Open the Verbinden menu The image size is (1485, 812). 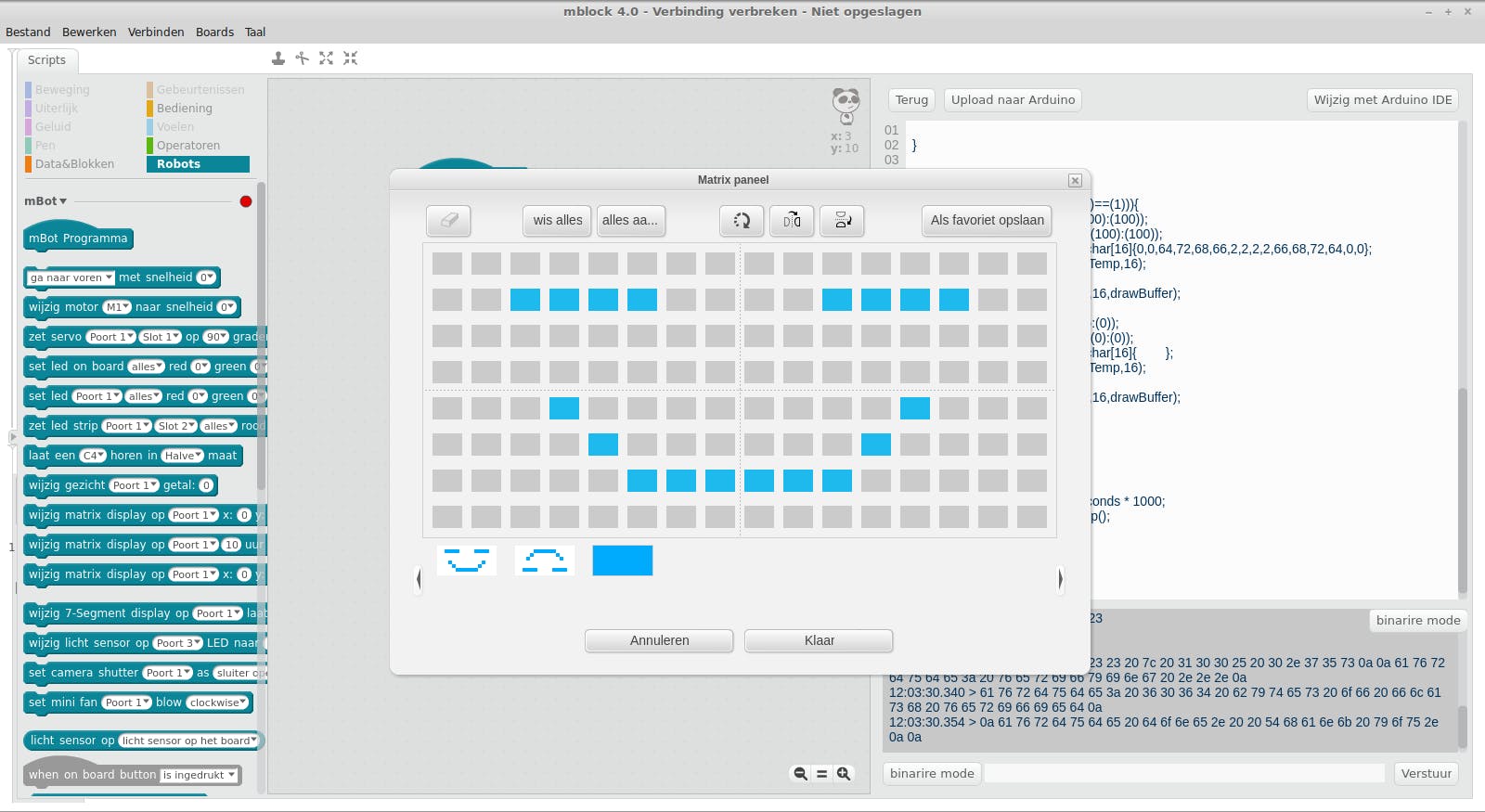(x=156, y=32)
